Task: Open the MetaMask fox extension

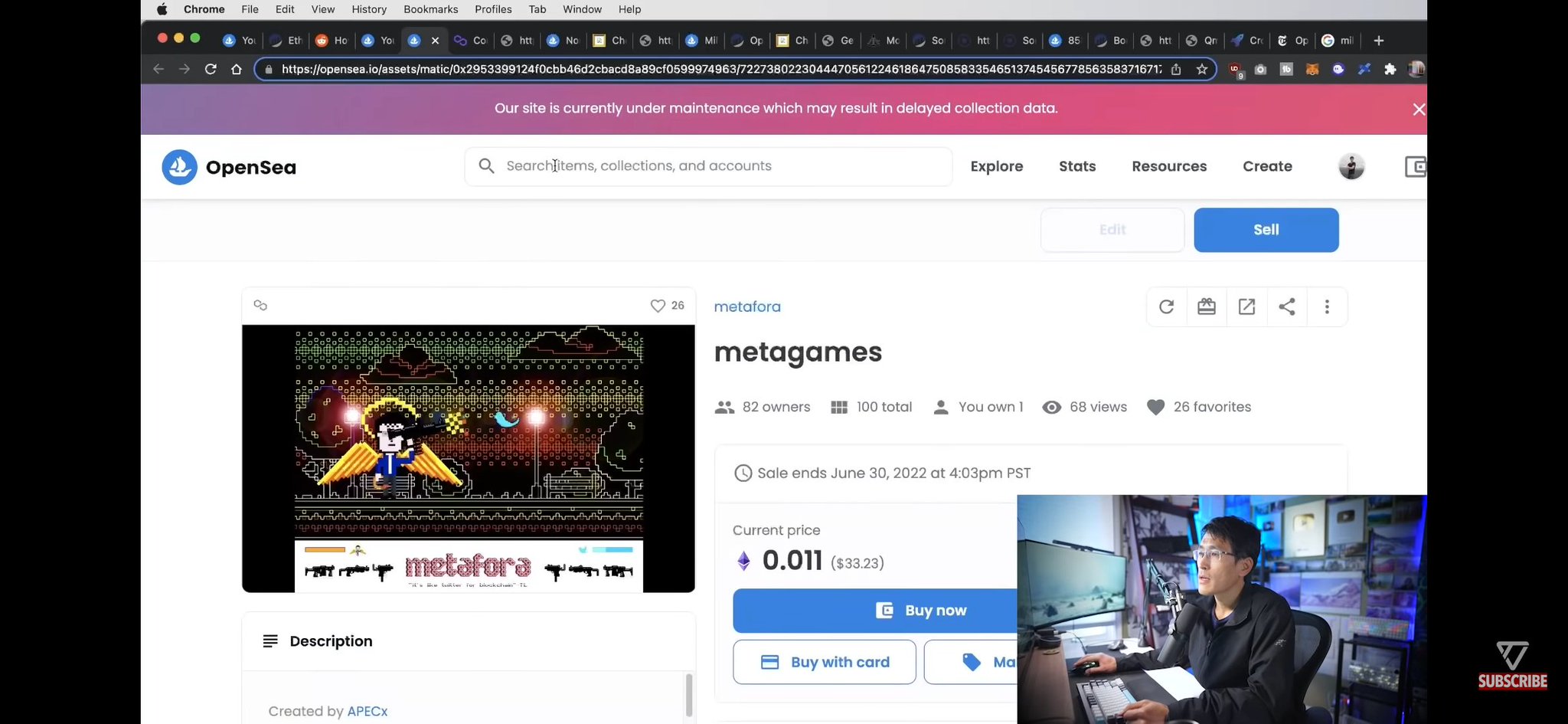Action: (1312, 69)
